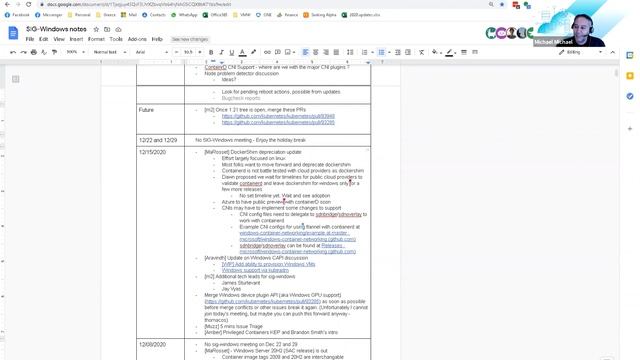Open the border width option

464,52
